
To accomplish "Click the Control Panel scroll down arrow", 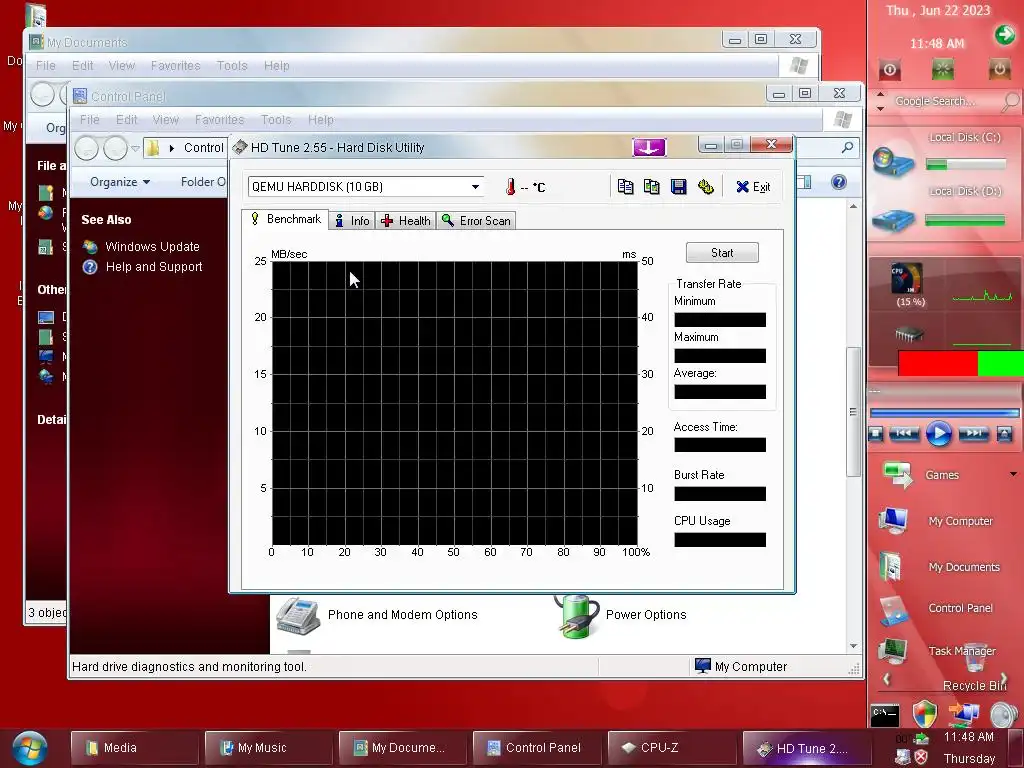I will tap(853, 646).
